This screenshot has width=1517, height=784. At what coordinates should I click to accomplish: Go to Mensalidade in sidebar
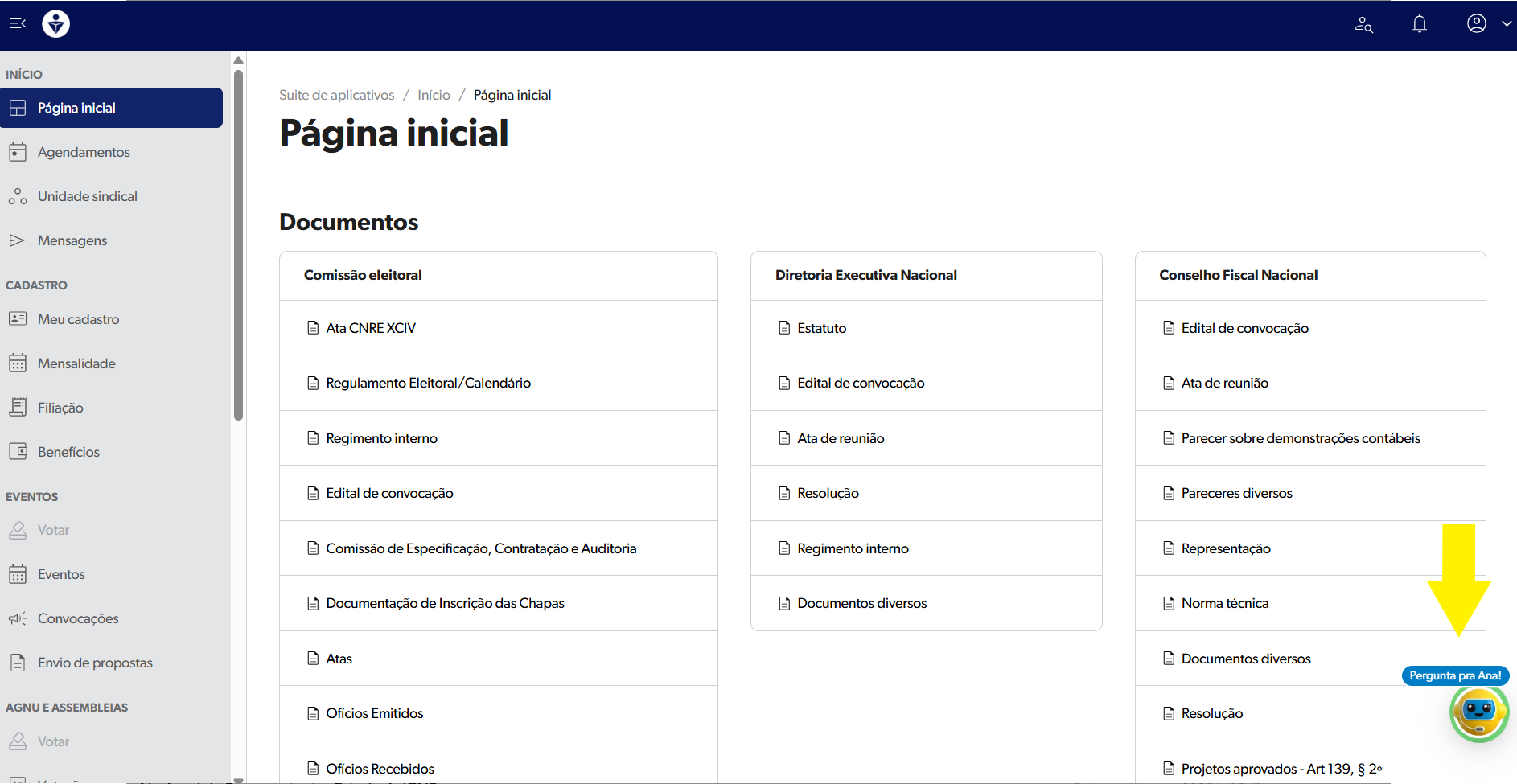76,363
